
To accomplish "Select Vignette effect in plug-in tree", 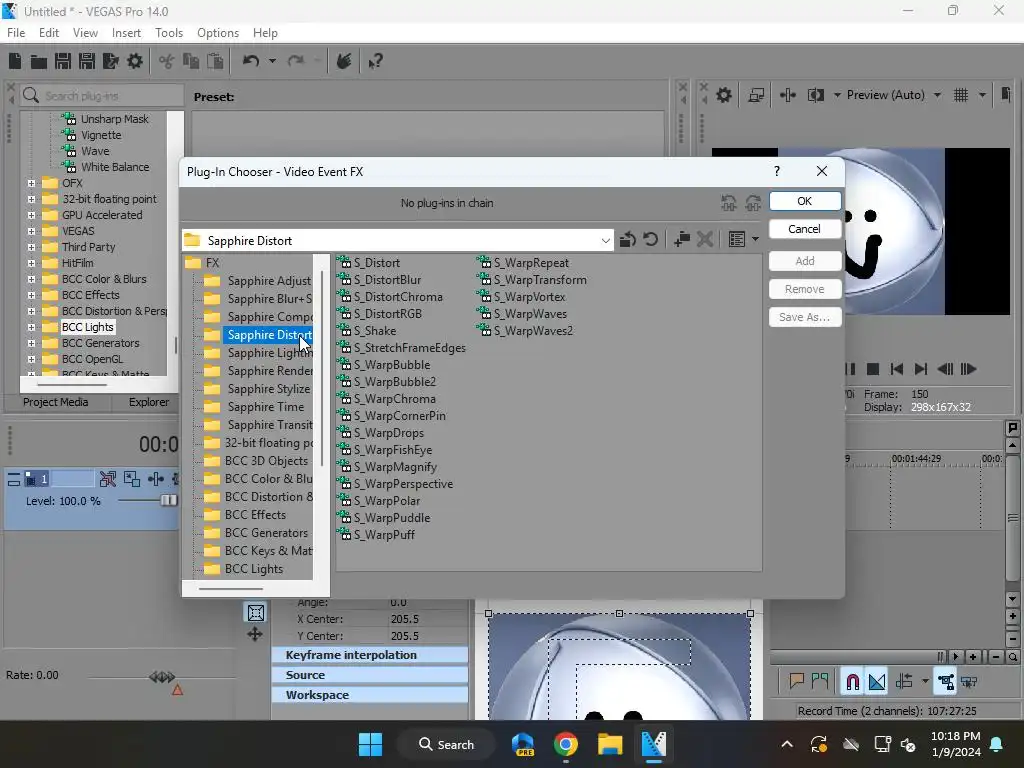I will (x=101, y=135).
